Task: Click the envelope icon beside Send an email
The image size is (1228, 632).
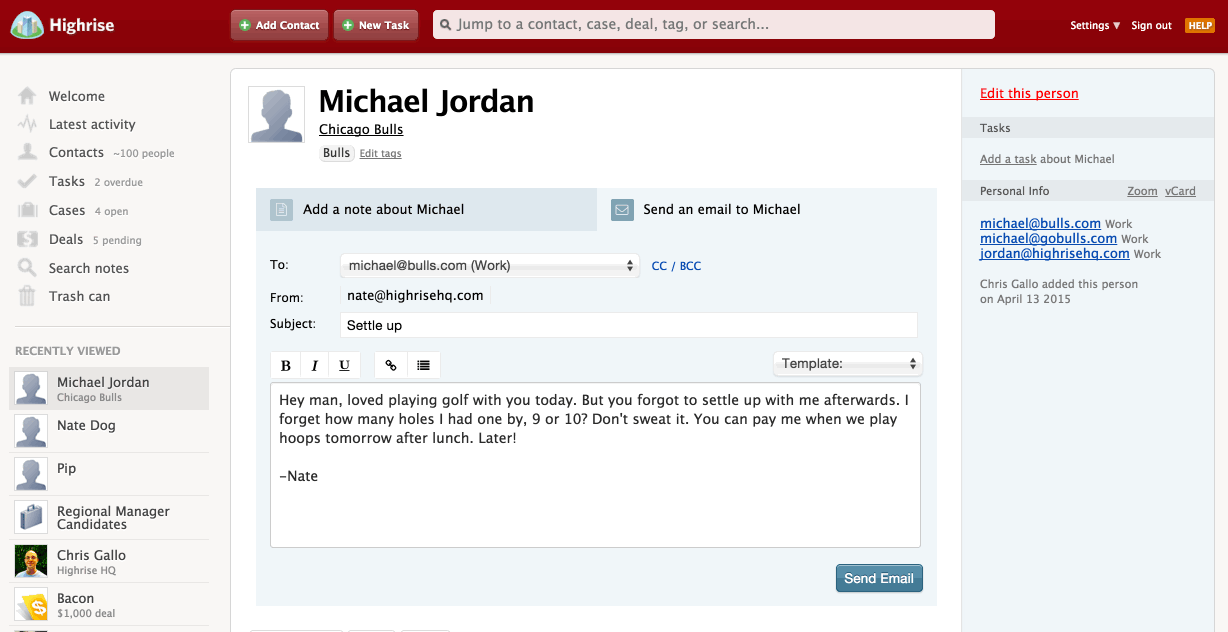Action: (x=622, y=210)
